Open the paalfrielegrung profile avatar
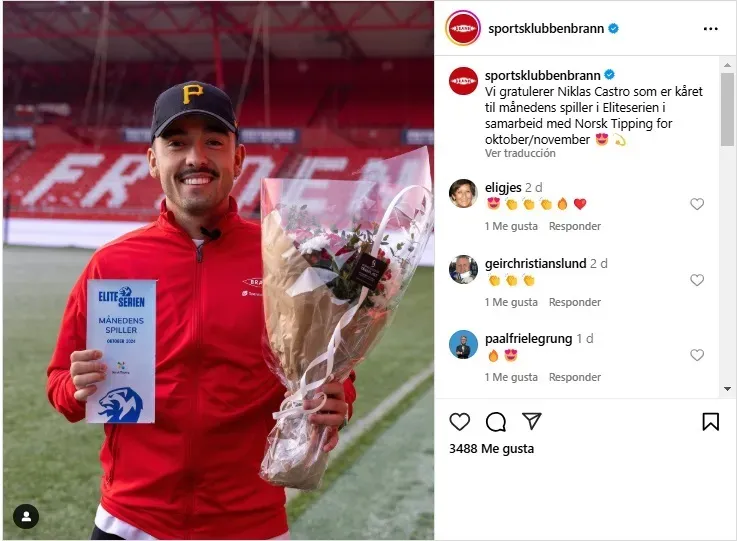 tap(463, 344)
